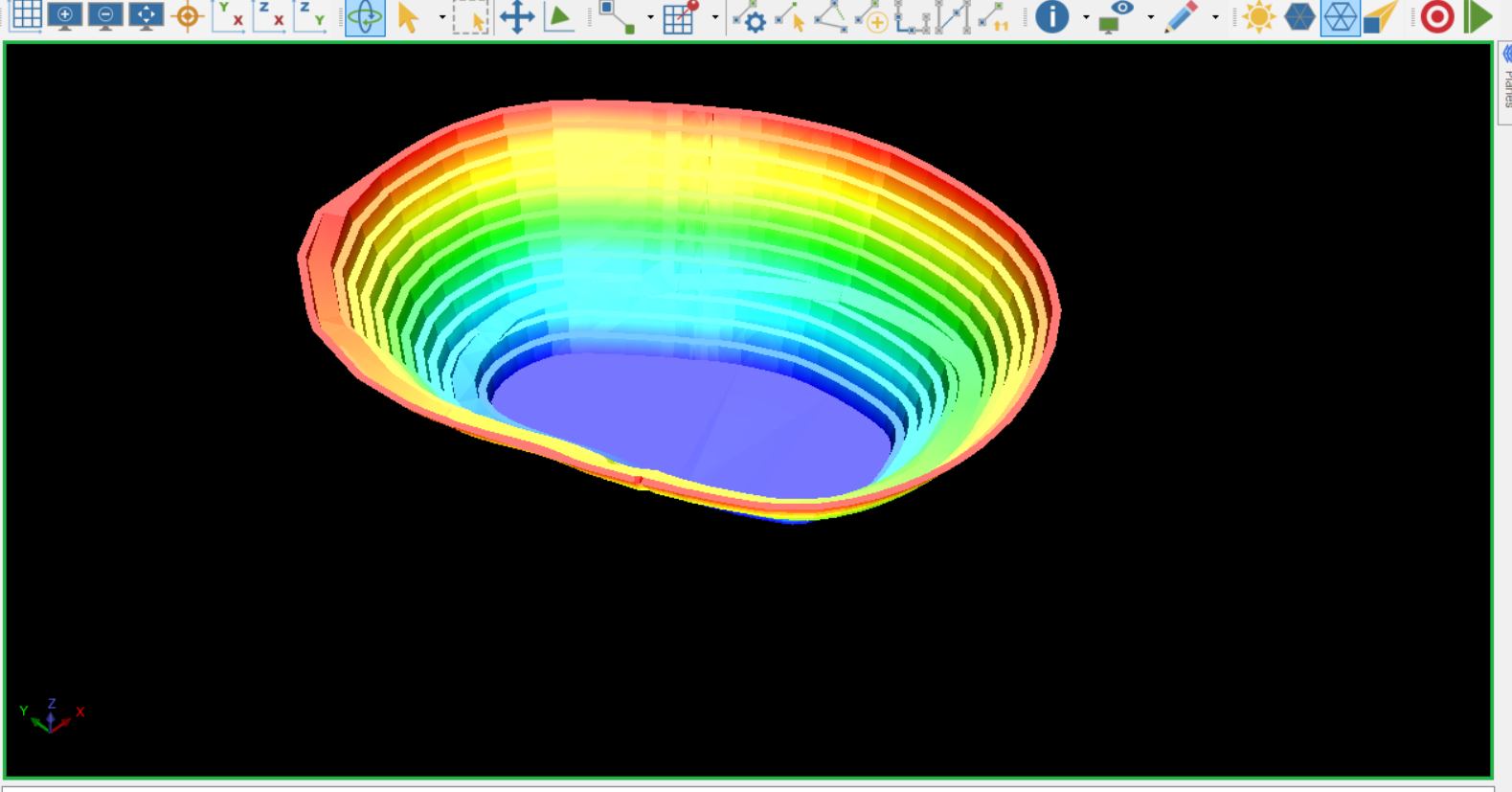This screenshot has width=1512, height=792.
Task: Open the information tool dropdown arrow
Action: 1085,17
